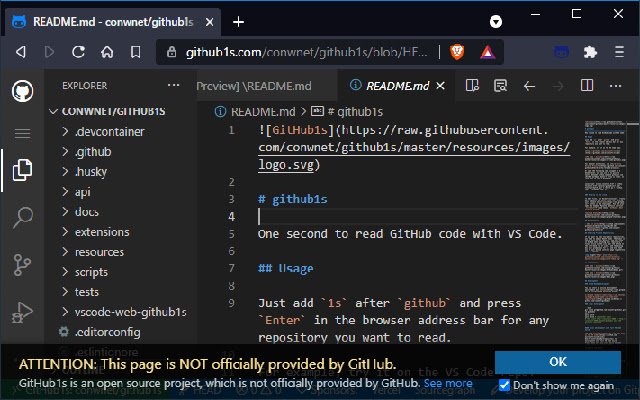Close the README.md editor tab
Image resolution: width=640 pixels, height=400 pixels.
tap(440, 86)
